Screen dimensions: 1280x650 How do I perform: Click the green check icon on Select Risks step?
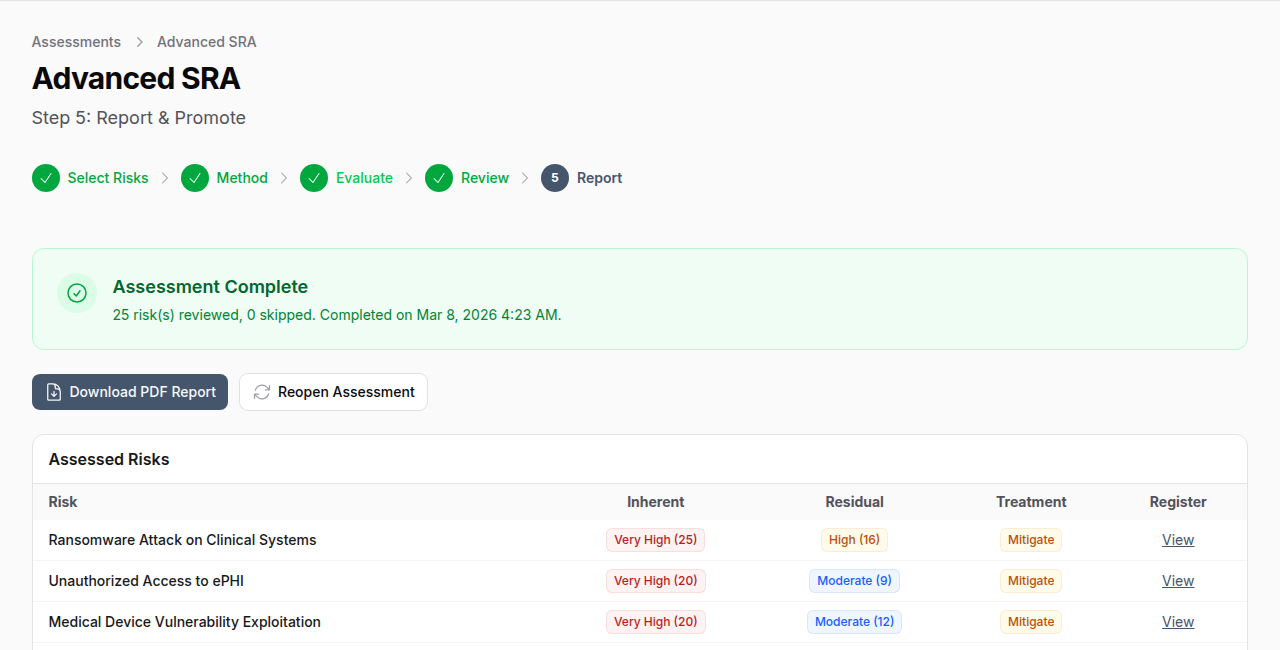tap(46, 177)
